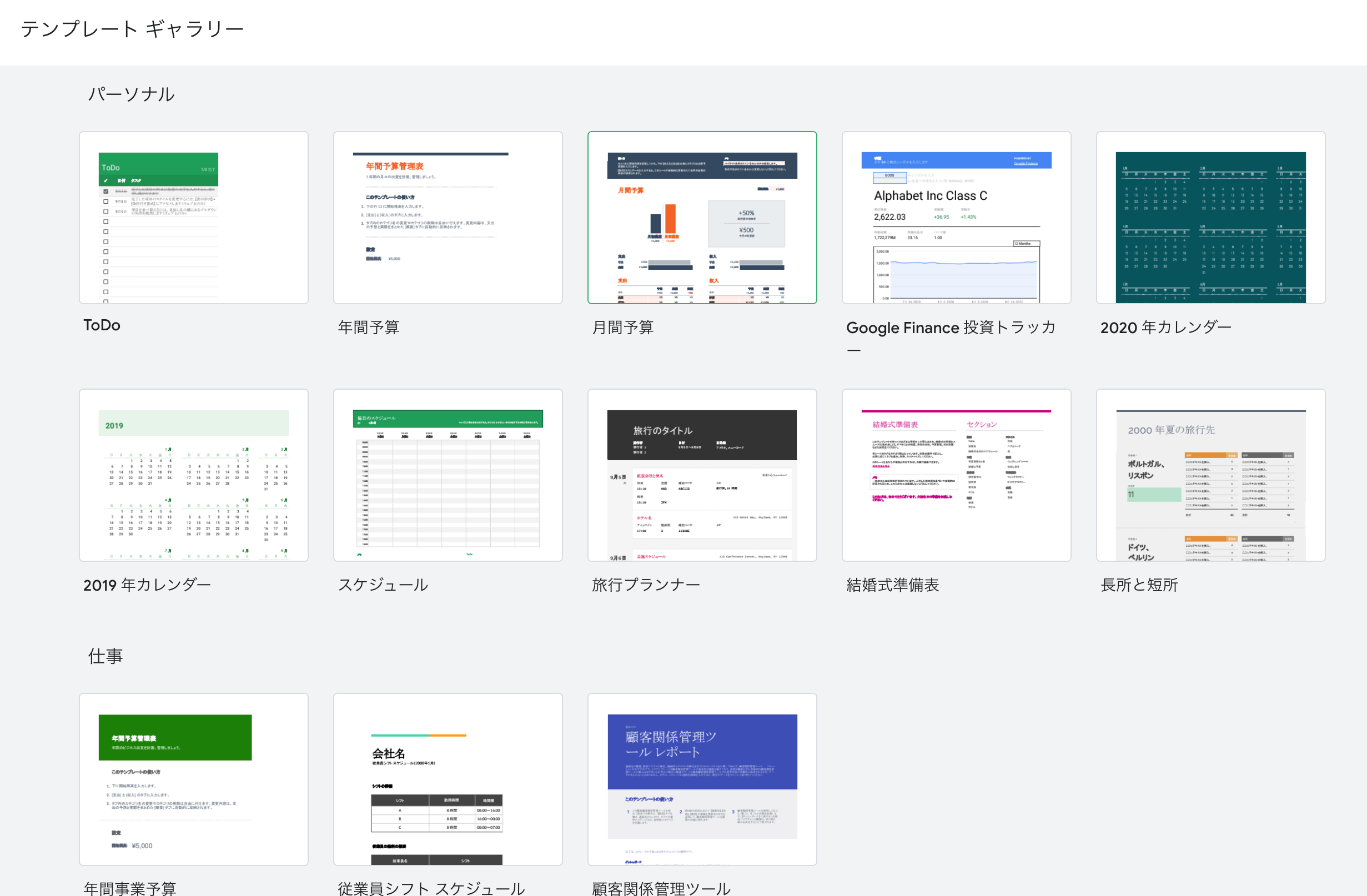Open the 年間事業予算 work template
The width and height of the screenshot is (1367, 896).
(194, 779)
